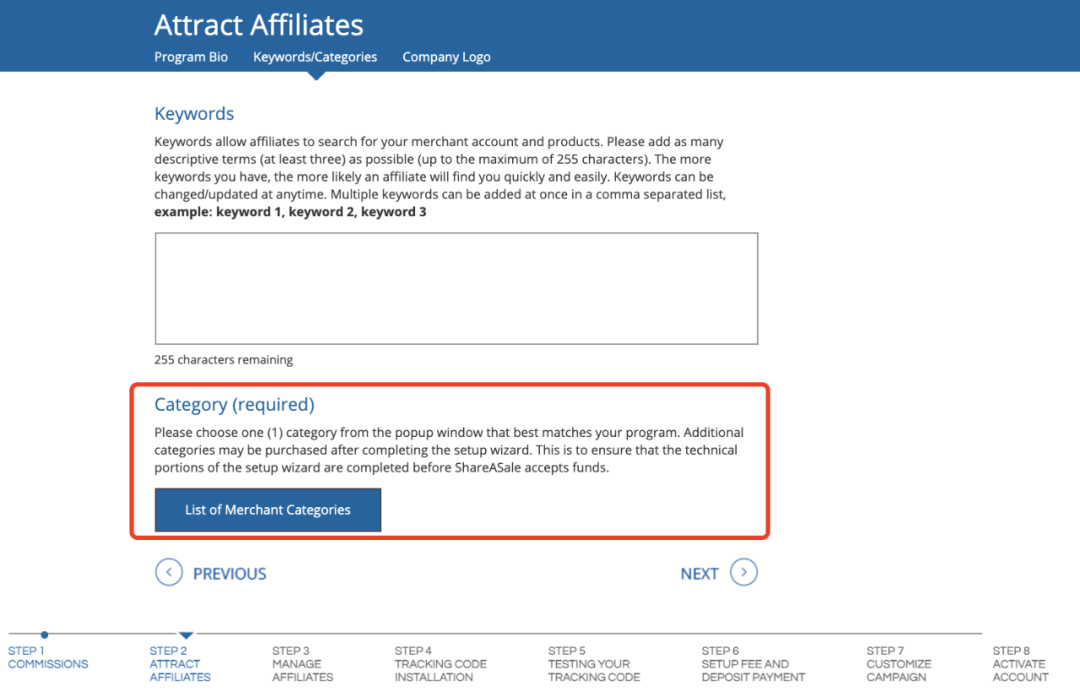
Task: Click the Step 2 triangle progress marker
Action: coord(186,635)
